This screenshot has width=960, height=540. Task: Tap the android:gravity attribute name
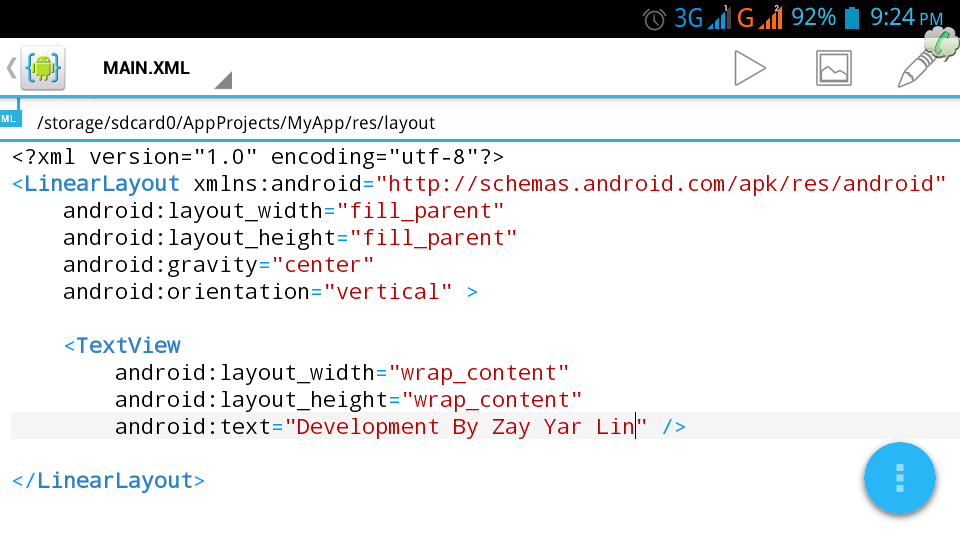point(160,265)
